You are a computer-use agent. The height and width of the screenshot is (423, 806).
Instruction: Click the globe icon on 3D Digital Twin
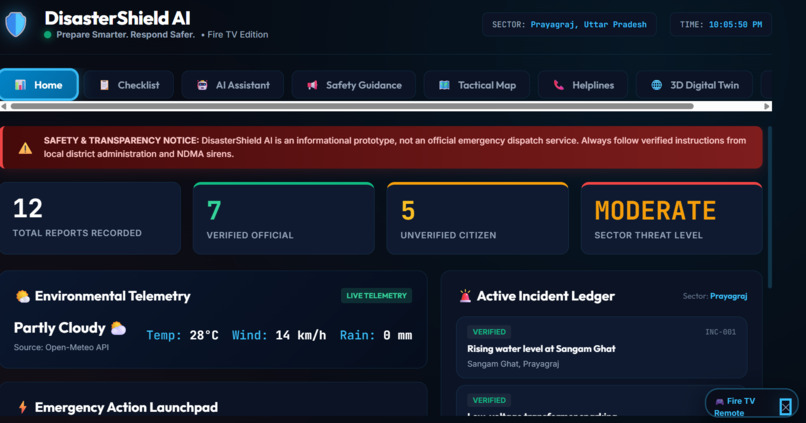656,85
